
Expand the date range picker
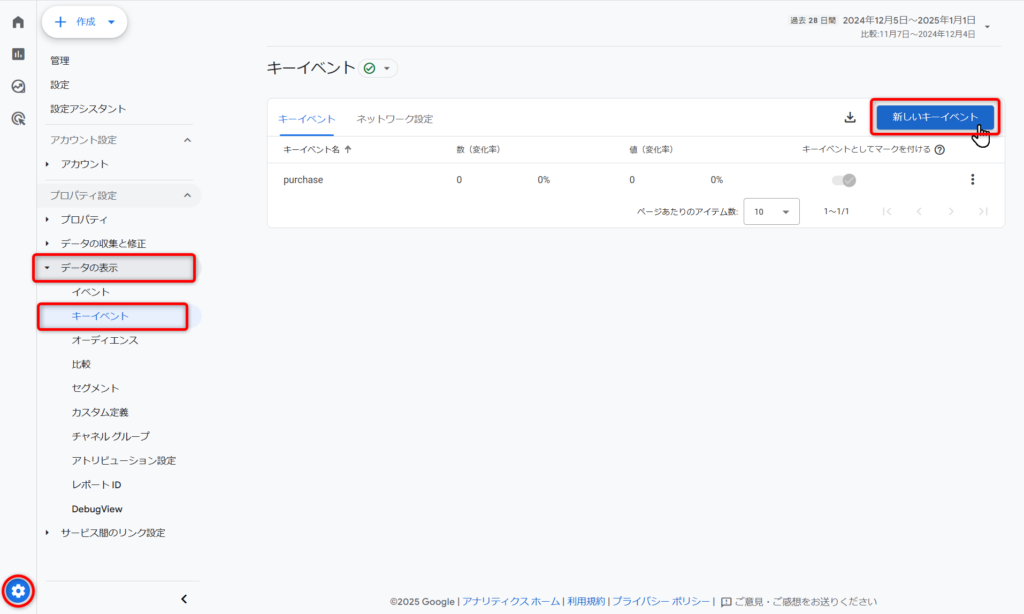click(988, 27)
